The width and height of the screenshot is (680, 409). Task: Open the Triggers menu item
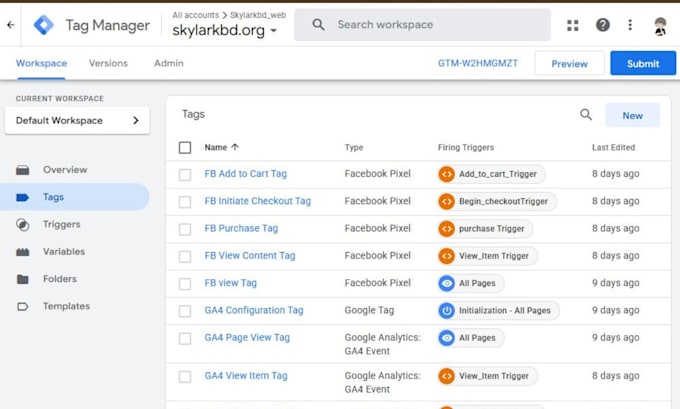(62, 225)
